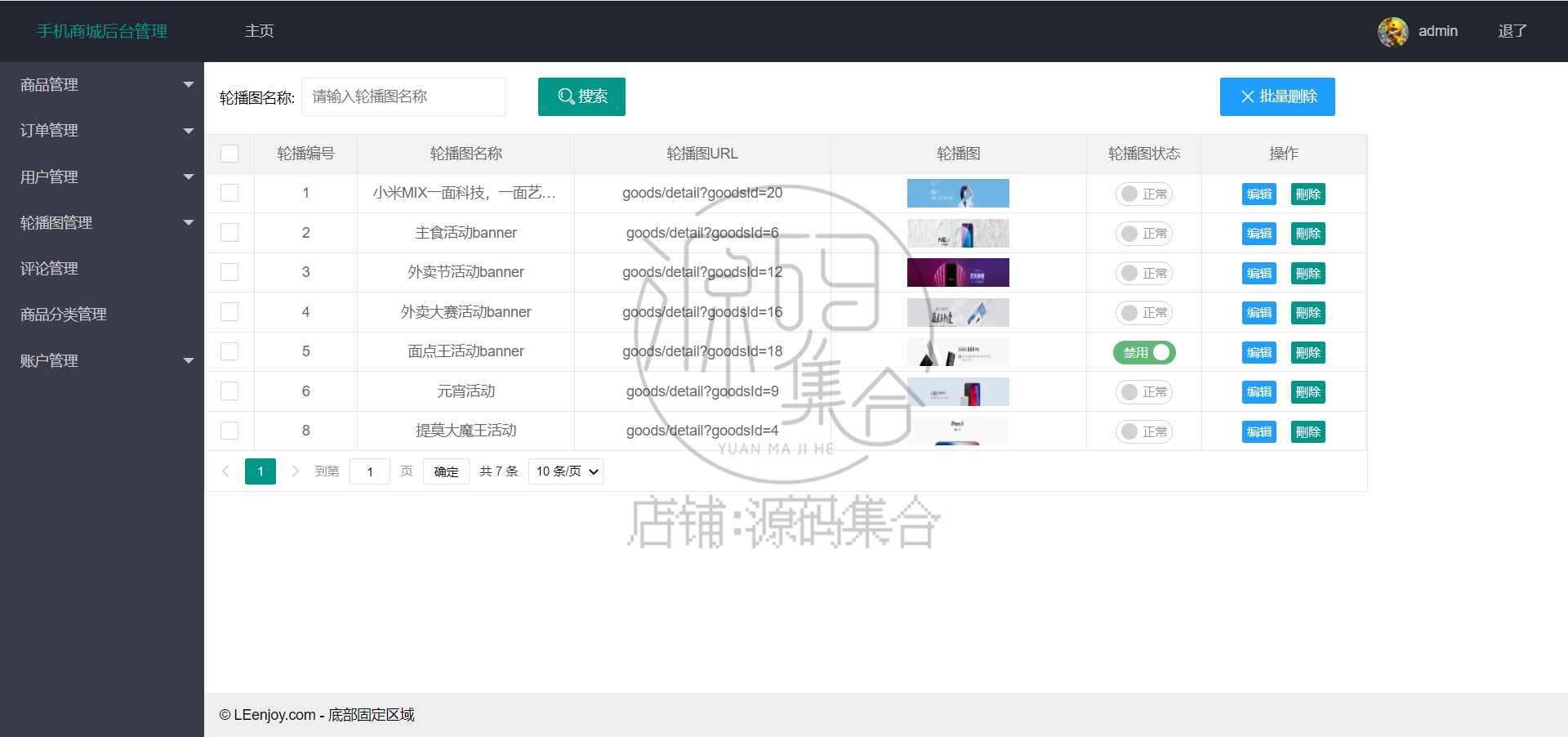The image size is (1568, 737).
Task: Click the 批量删除 batch delete button
Action: (x=1277, y=96)
